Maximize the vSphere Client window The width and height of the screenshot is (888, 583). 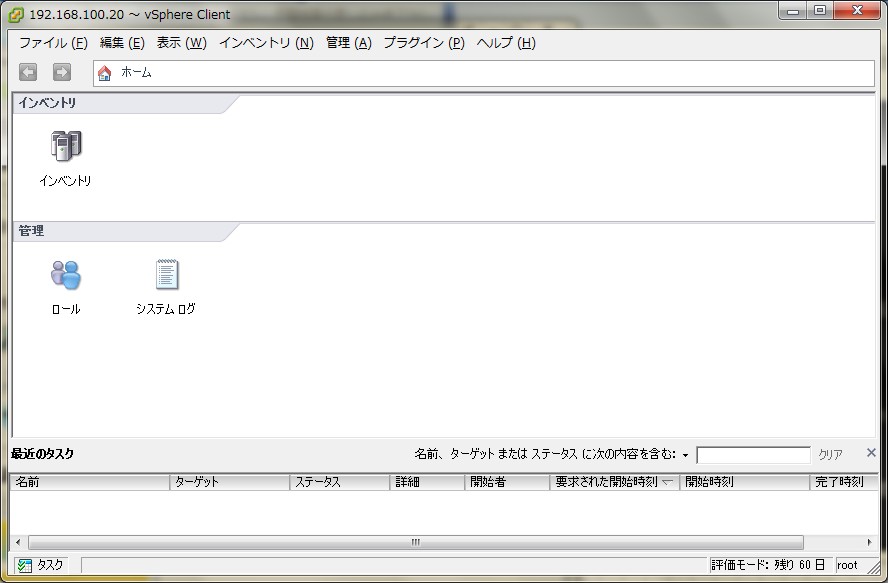[x=819, y=11]
